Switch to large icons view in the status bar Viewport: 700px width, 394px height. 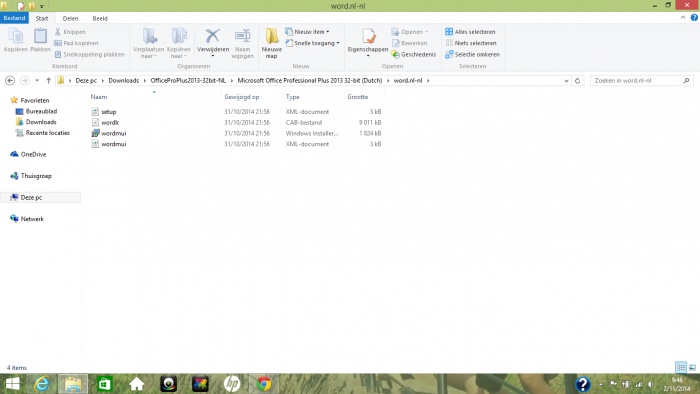692,367
